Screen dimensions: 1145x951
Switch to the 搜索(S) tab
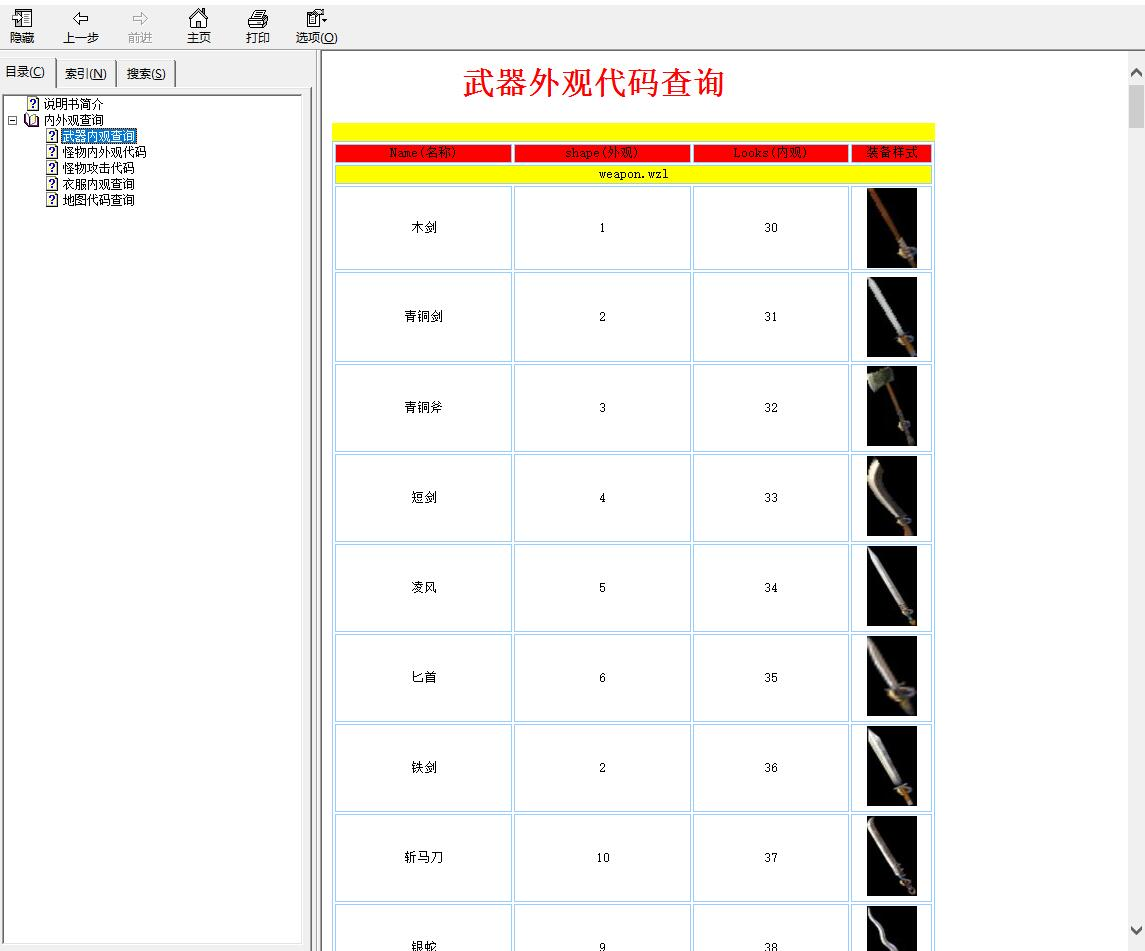(x=146, y=74)
